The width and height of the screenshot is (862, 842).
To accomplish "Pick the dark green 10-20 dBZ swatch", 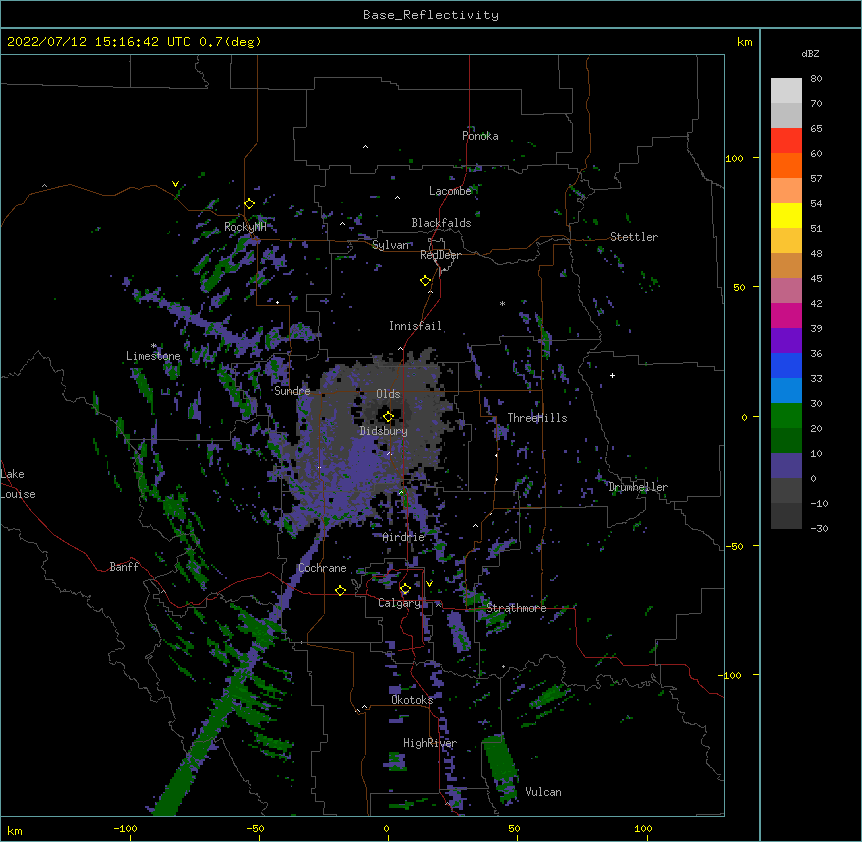I will click(x=786, y=441).
